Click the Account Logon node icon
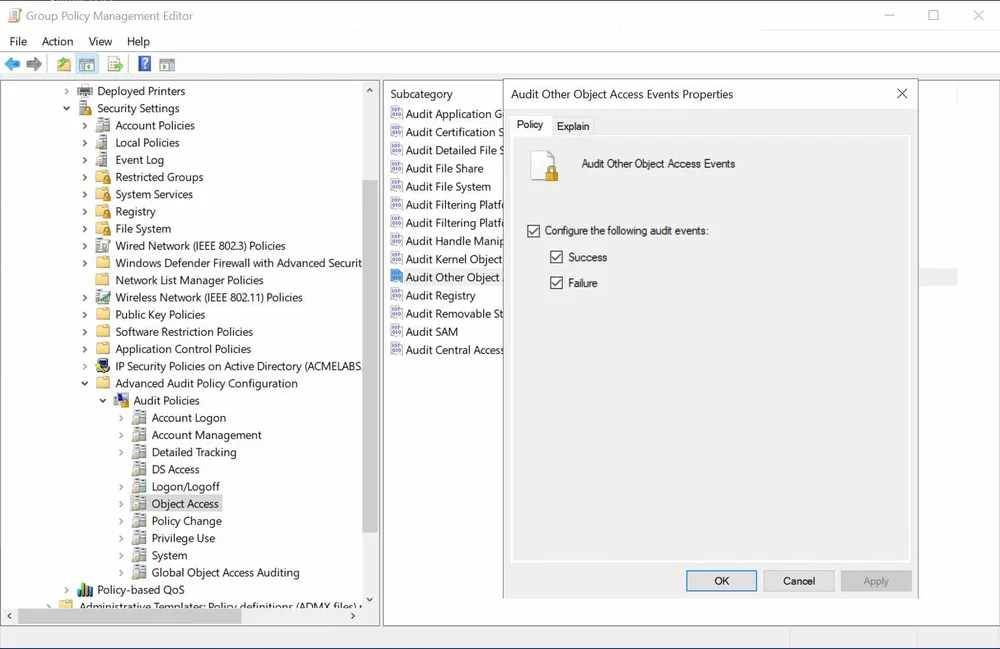1000x649 pixels. coord(139,418)
